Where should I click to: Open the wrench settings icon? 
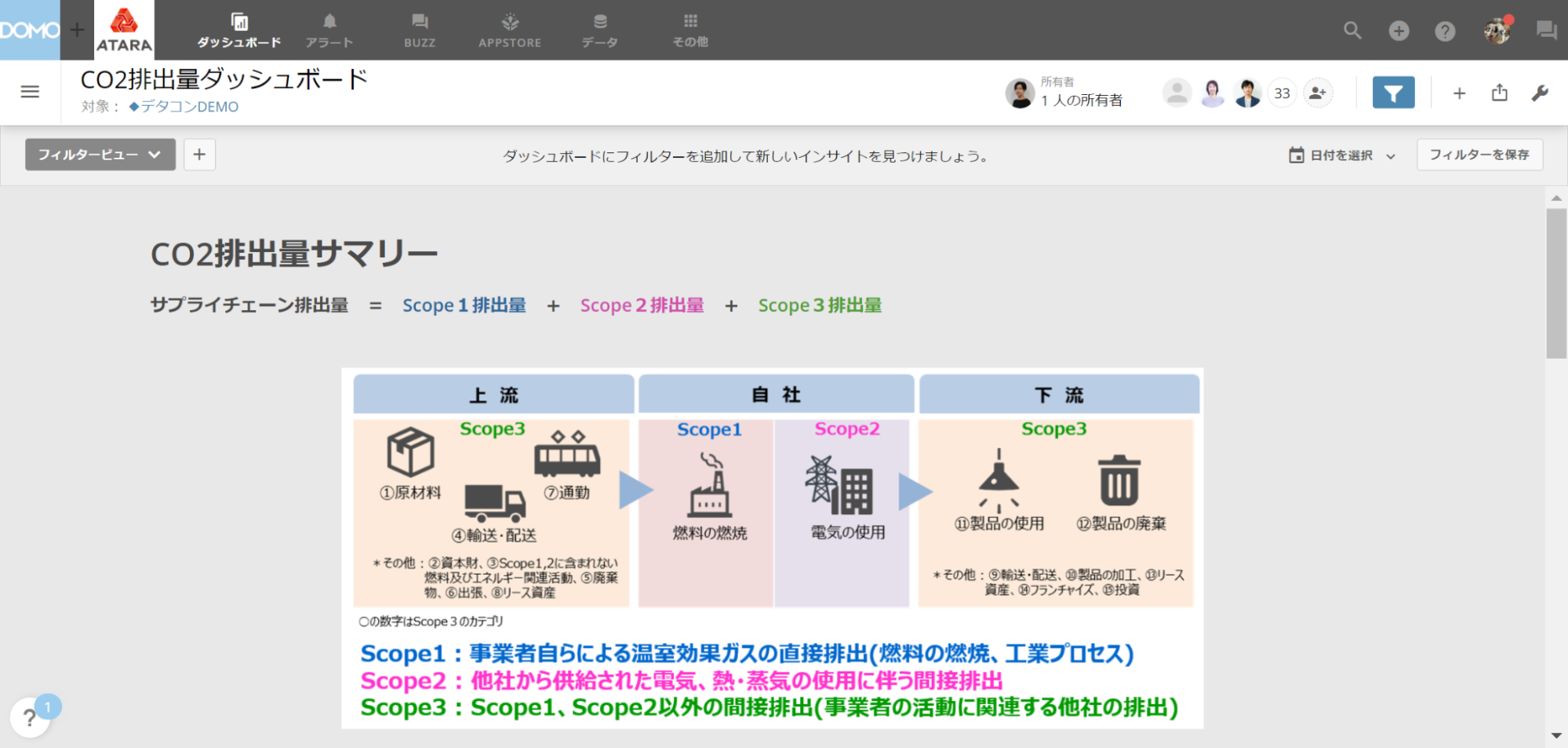coord(1540,93)
